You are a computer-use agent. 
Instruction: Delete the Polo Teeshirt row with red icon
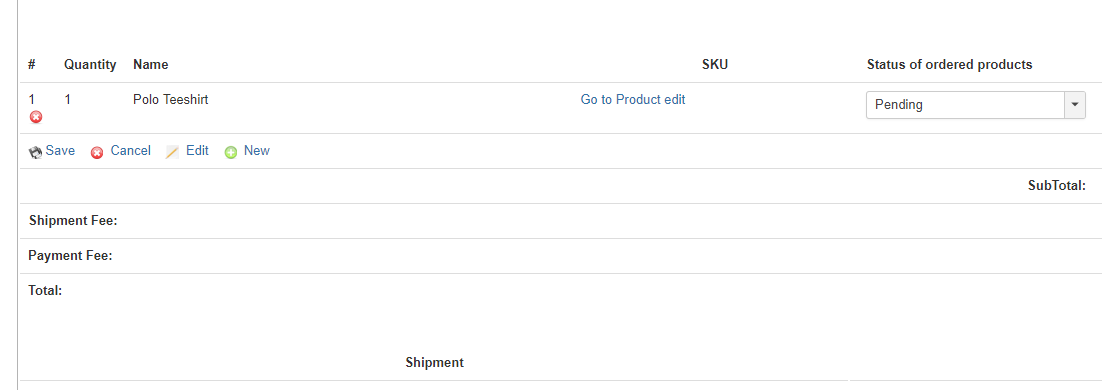click(x=36, y=117)
